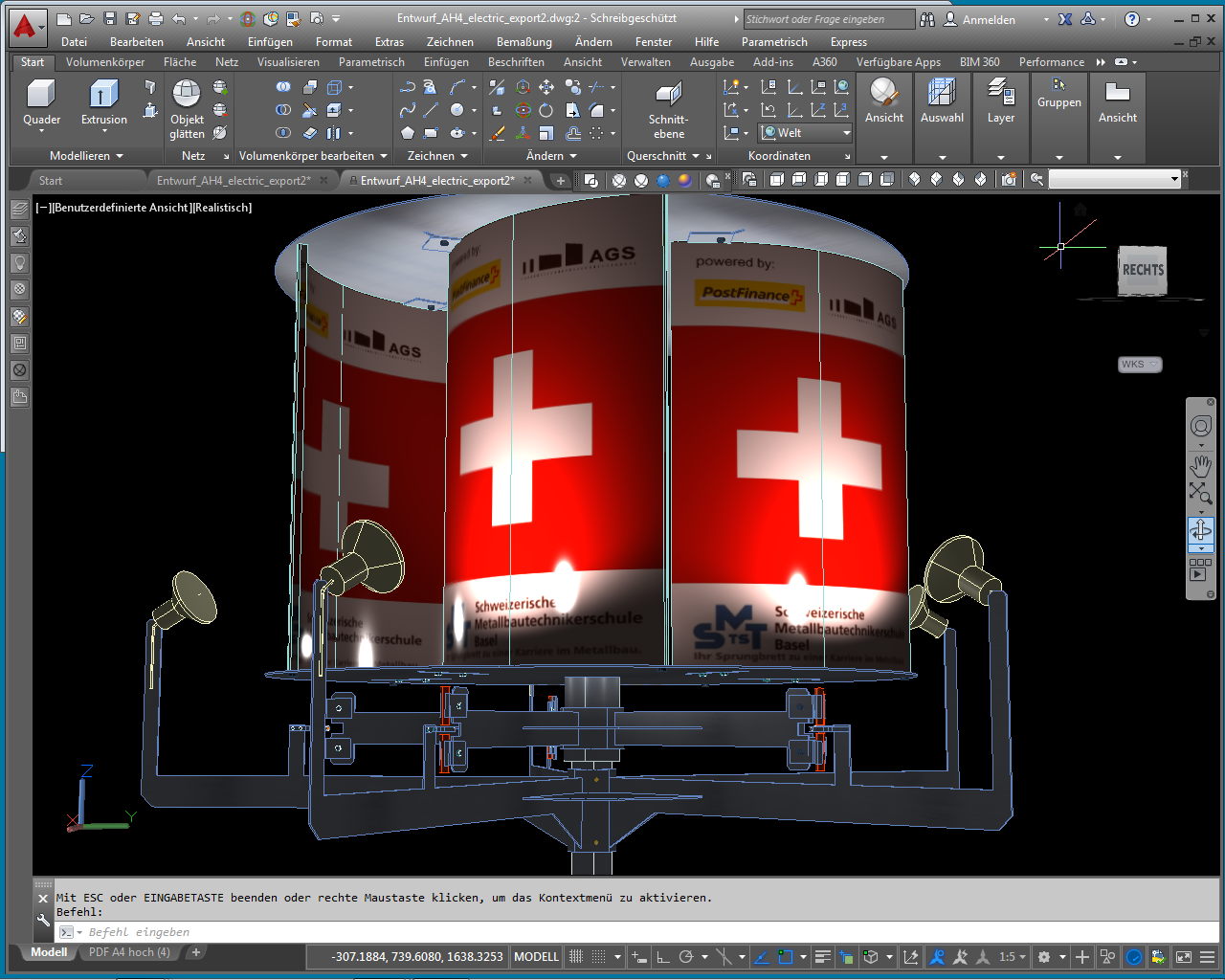This screenshot has width=1225, height=980.
Task: Switch to the PDF A4 hoch (4) layout
Action: (x=129, y=952)
